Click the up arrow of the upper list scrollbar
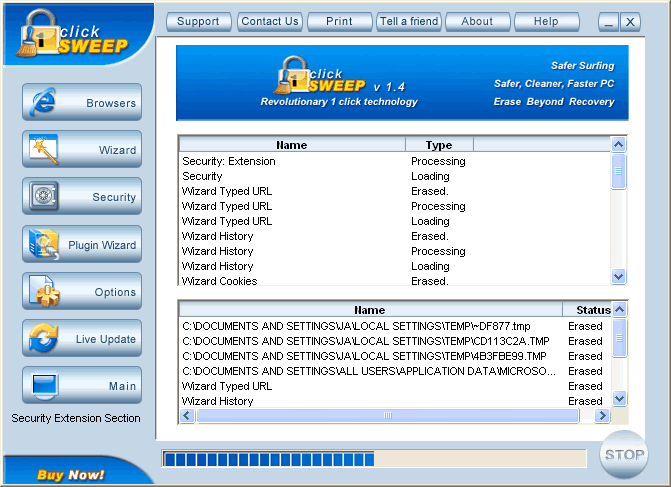 (x=618, y=145)
